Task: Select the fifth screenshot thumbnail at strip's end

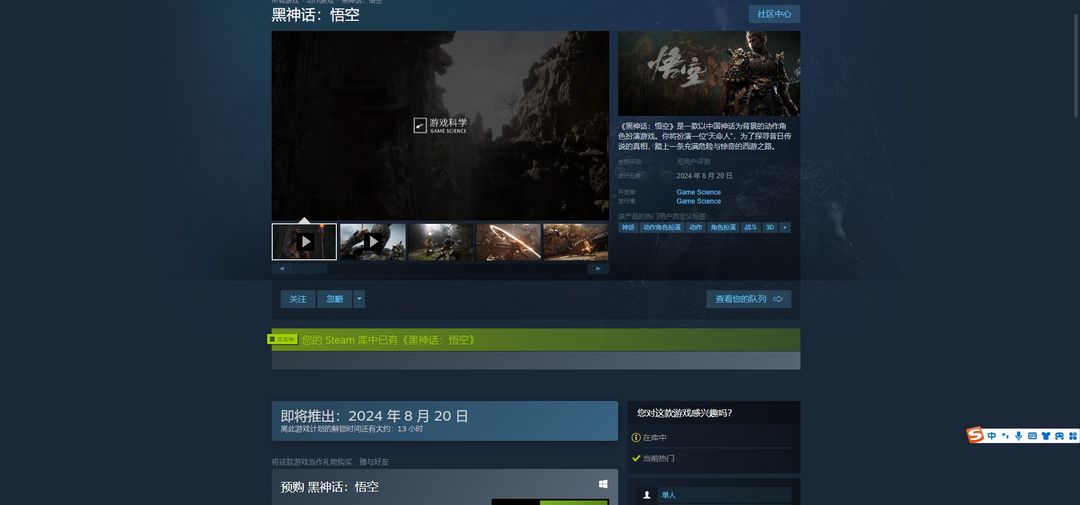Action: [576, 241]
